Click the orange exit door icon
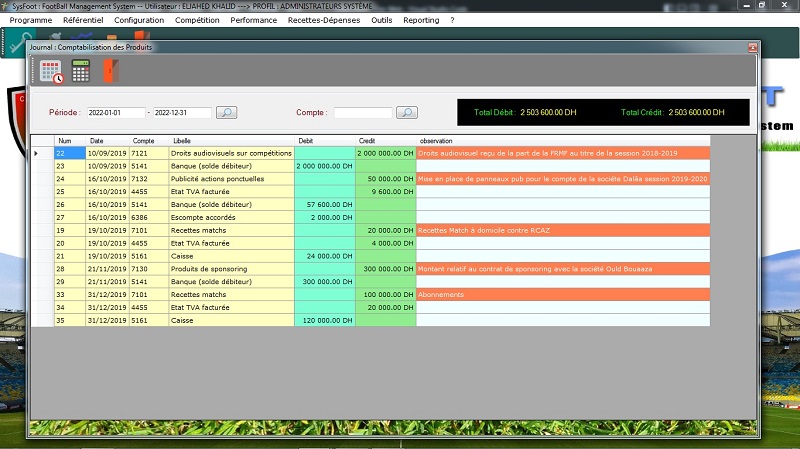Image resolution: width=800 pixels, height=449 pixels. pos(109,70)
